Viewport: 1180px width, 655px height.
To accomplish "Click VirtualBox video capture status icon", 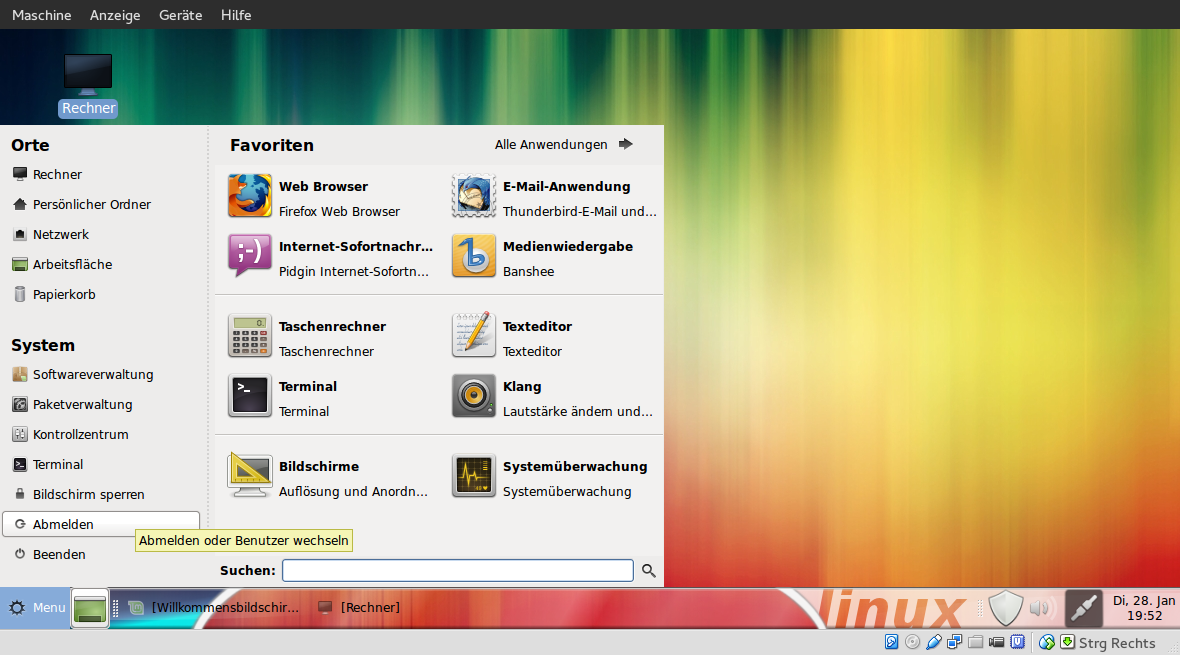I will (997, 642).
